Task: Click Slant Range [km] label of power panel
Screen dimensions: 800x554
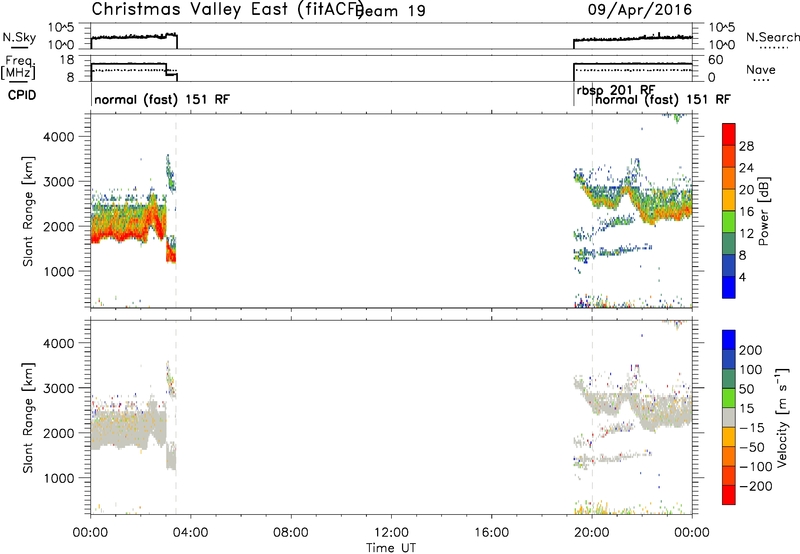Action: point(28,211)
